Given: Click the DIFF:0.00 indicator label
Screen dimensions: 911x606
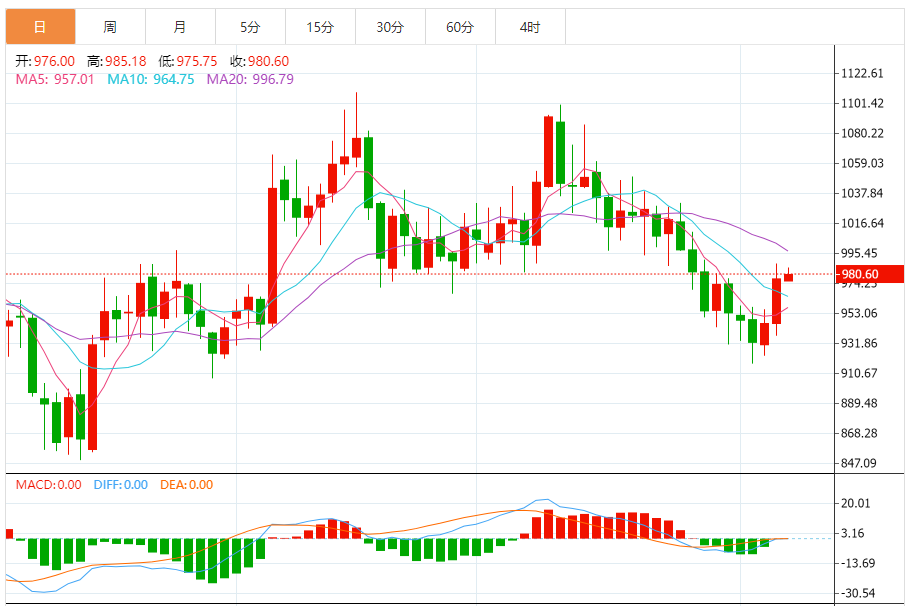Looking at the screenshot, I should coord(121,485).
